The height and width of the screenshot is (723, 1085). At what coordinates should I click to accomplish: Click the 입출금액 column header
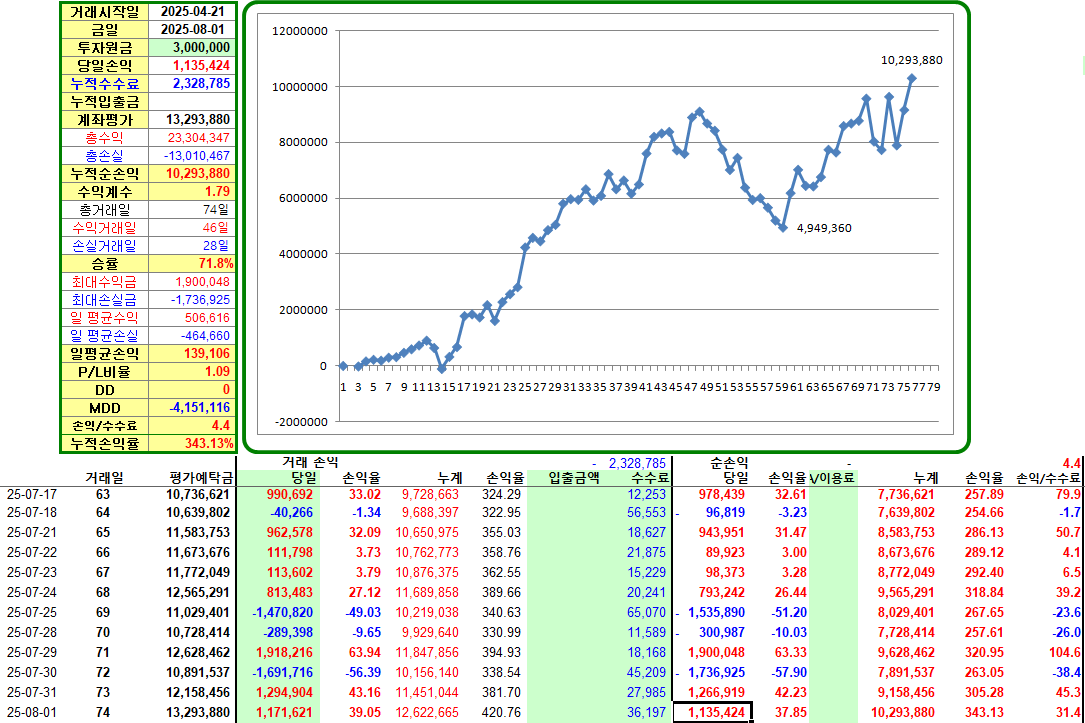(x=573, y=478)
